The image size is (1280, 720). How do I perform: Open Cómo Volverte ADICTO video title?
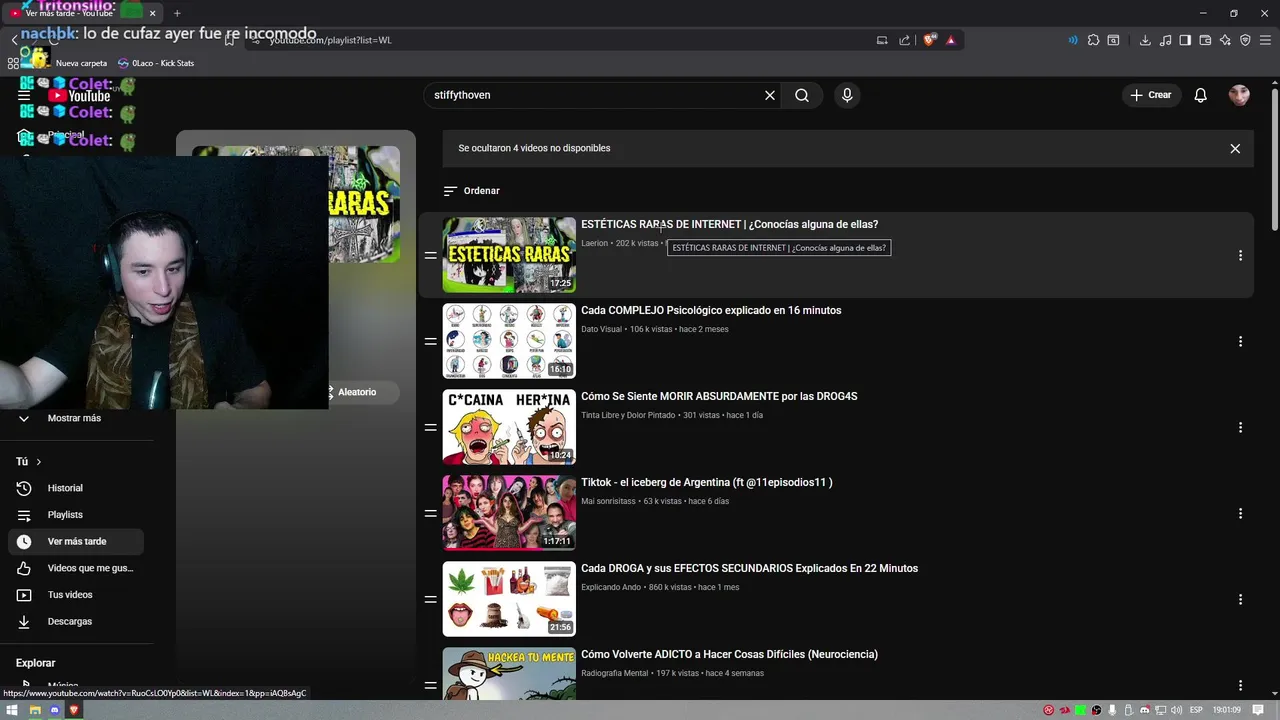click(729, 654)
